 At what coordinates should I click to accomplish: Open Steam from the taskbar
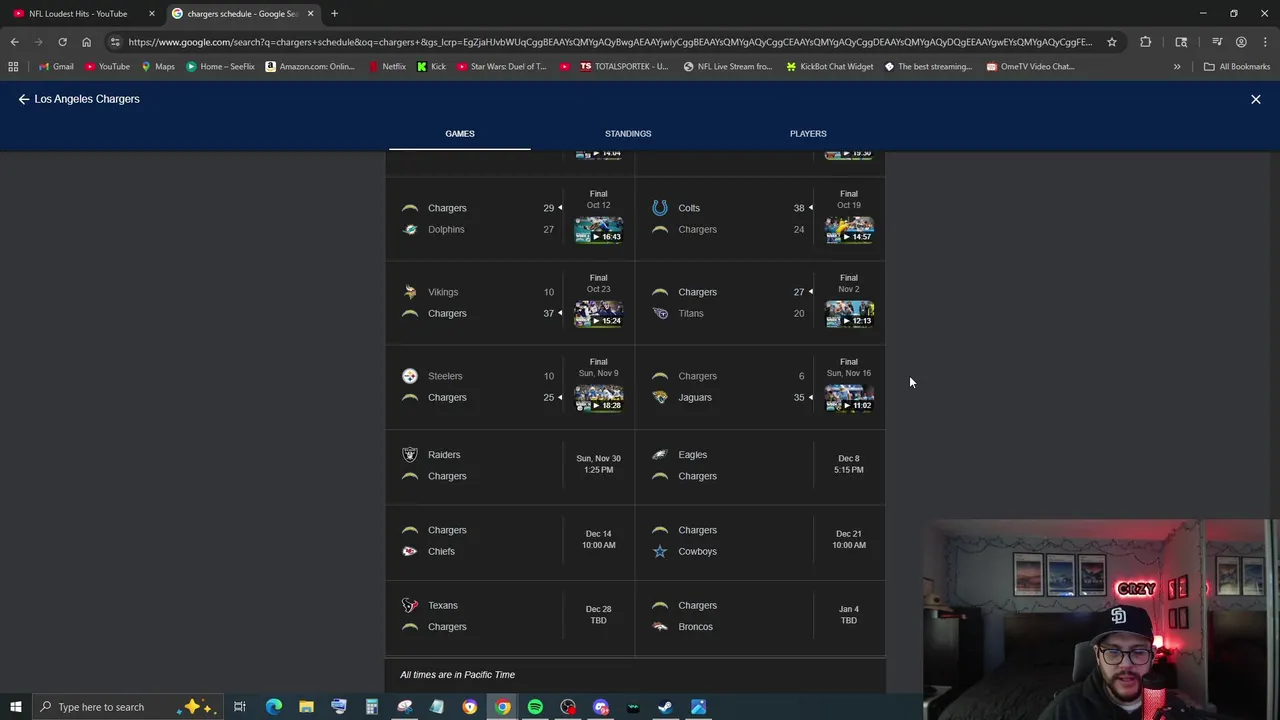click(665, 707)
